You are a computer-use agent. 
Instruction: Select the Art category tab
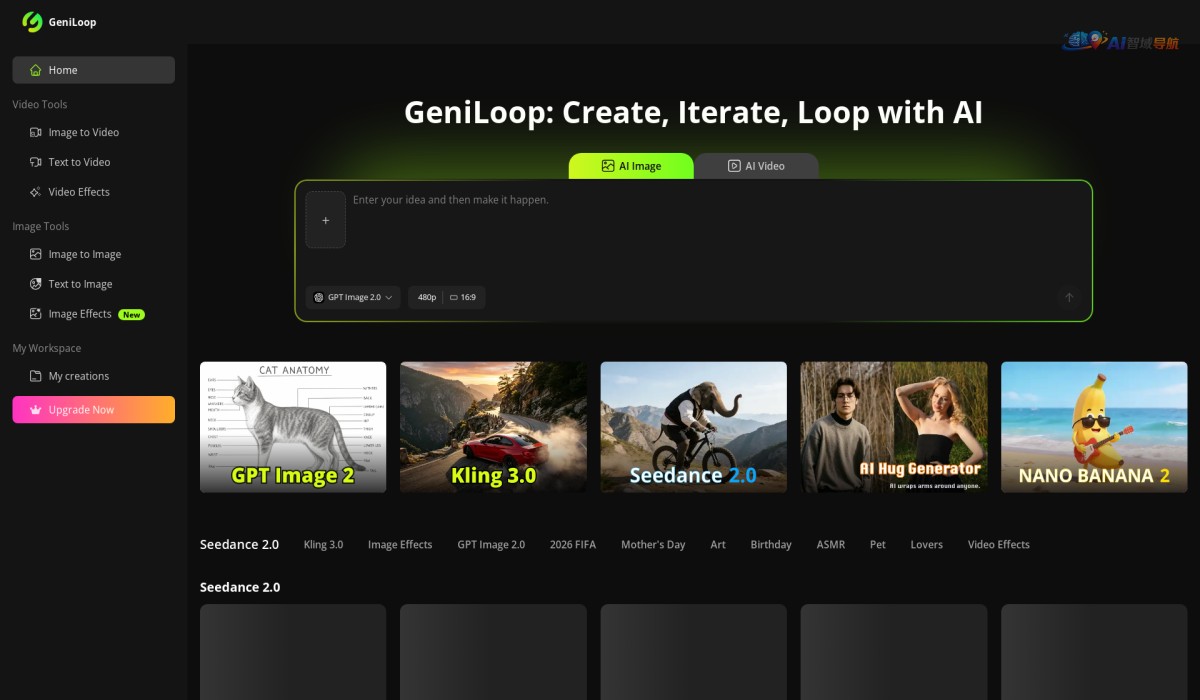tap(718, 544)
